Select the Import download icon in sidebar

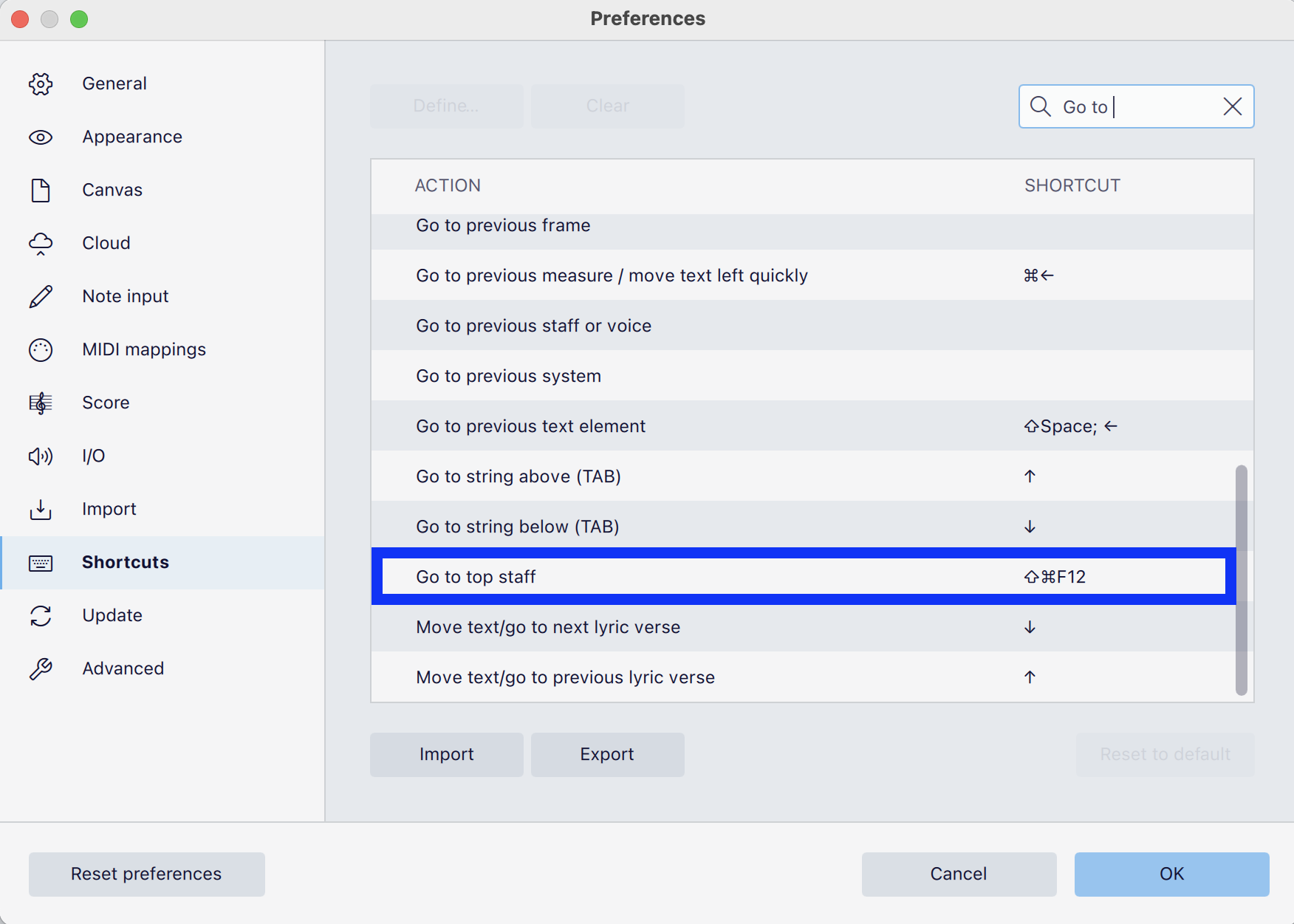point(41,509)
